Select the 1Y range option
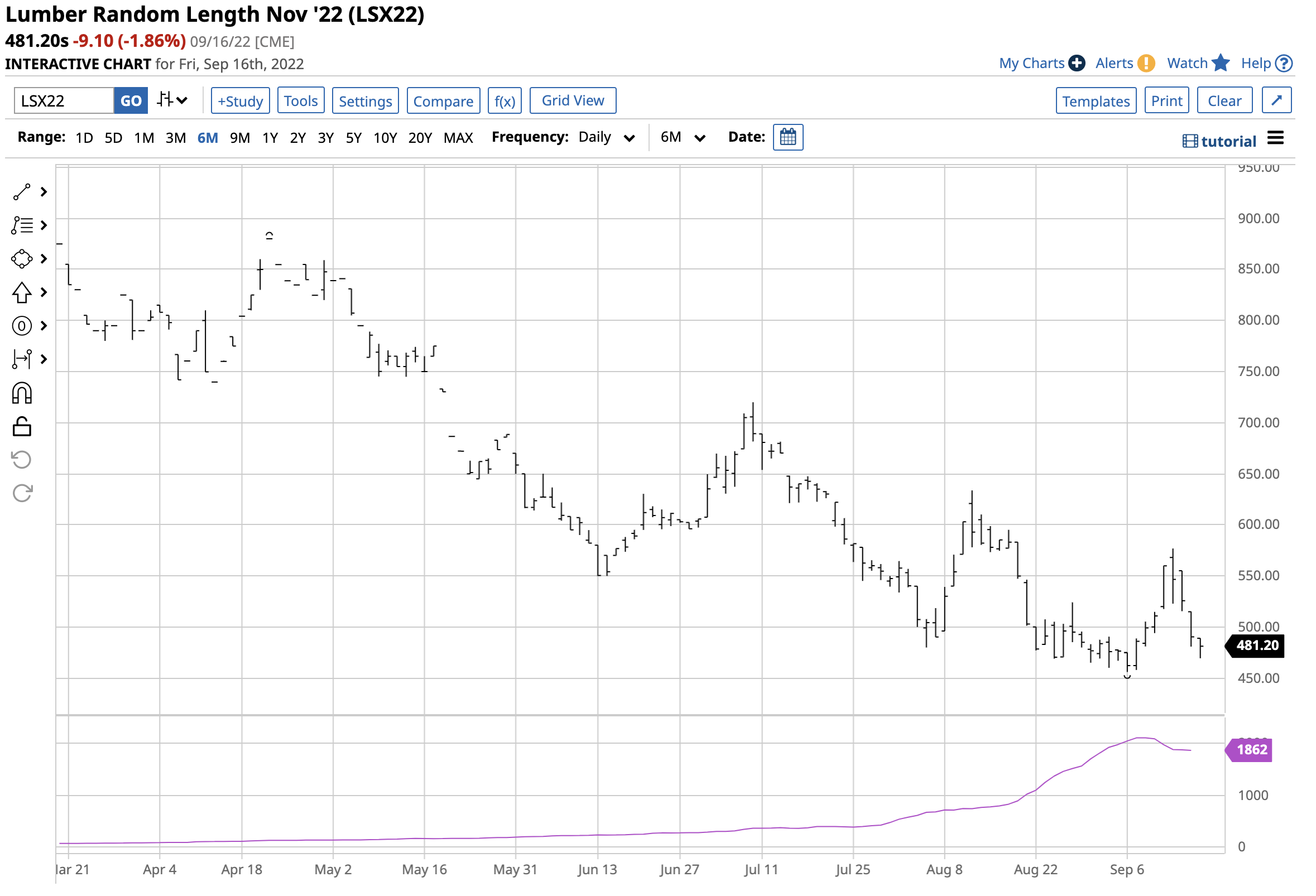Image resolution: width=1316 pixels, height=896 pixels. point(270,138)
